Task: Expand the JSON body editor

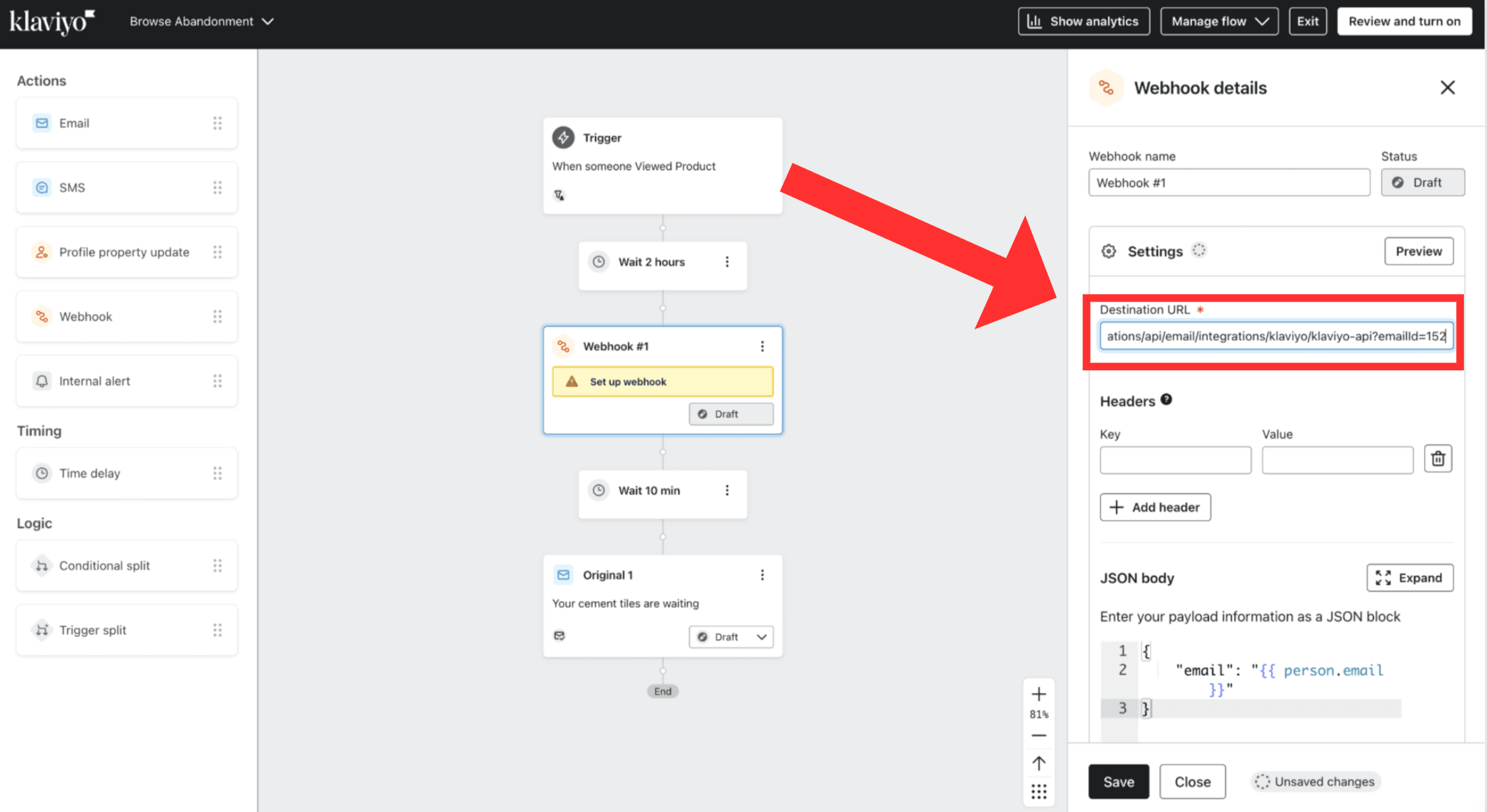Action: point(1409,578)
